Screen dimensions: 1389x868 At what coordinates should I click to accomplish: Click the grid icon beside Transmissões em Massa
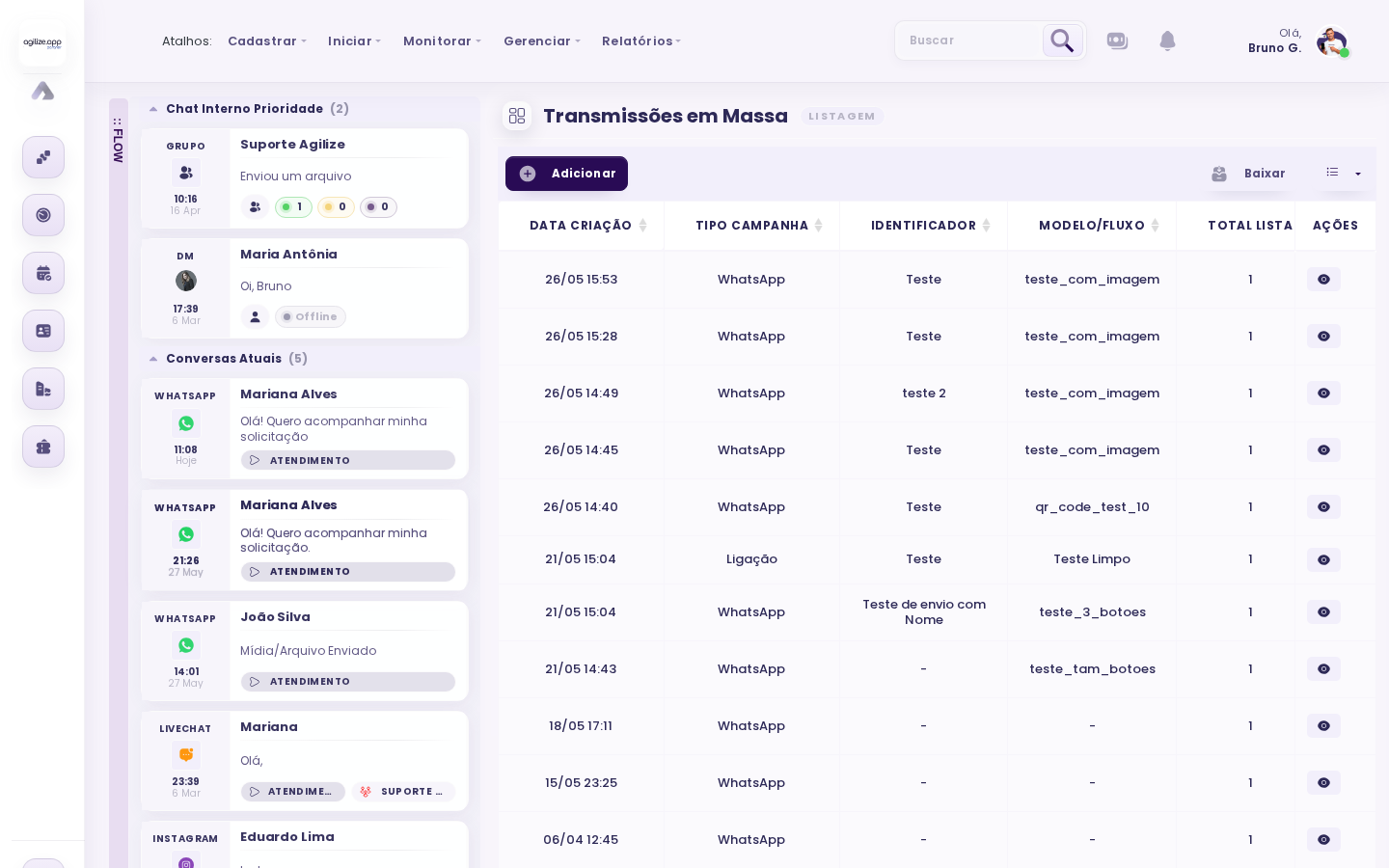(x=517, y=116)
